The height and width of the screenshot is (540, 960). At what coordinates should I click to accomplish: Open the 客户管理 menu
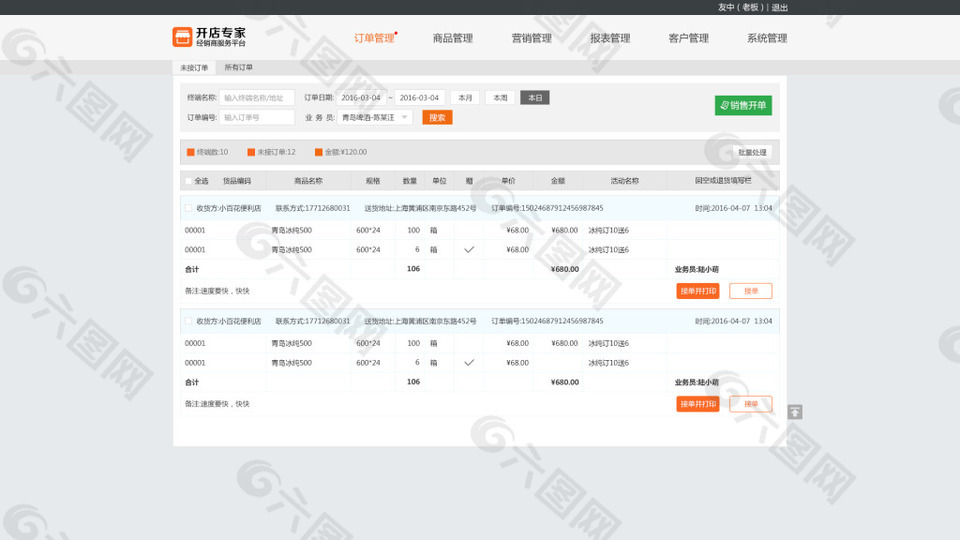tap(688, 38)
